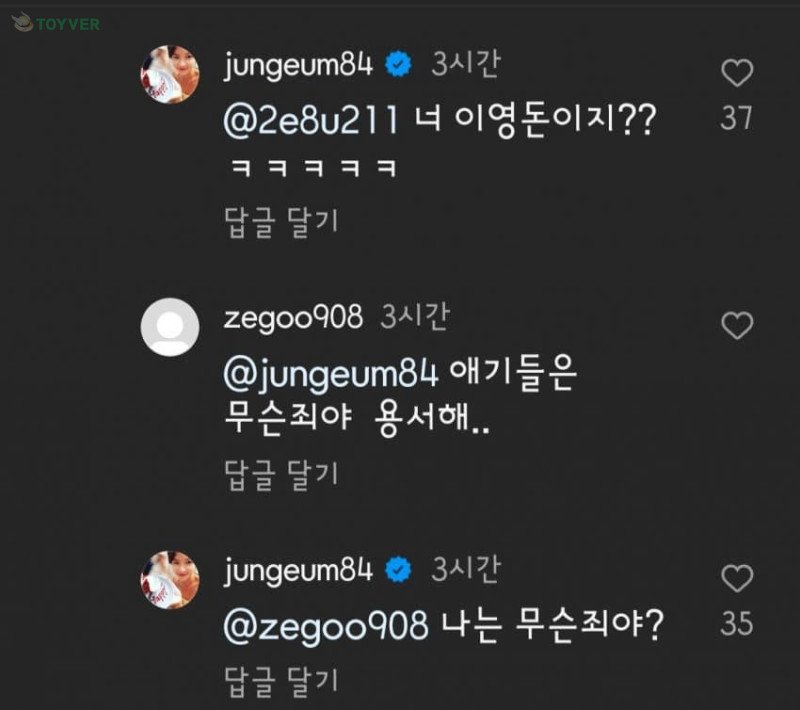Like the "나는 무슨죄야?" comment heart

(x=737, y=578)
